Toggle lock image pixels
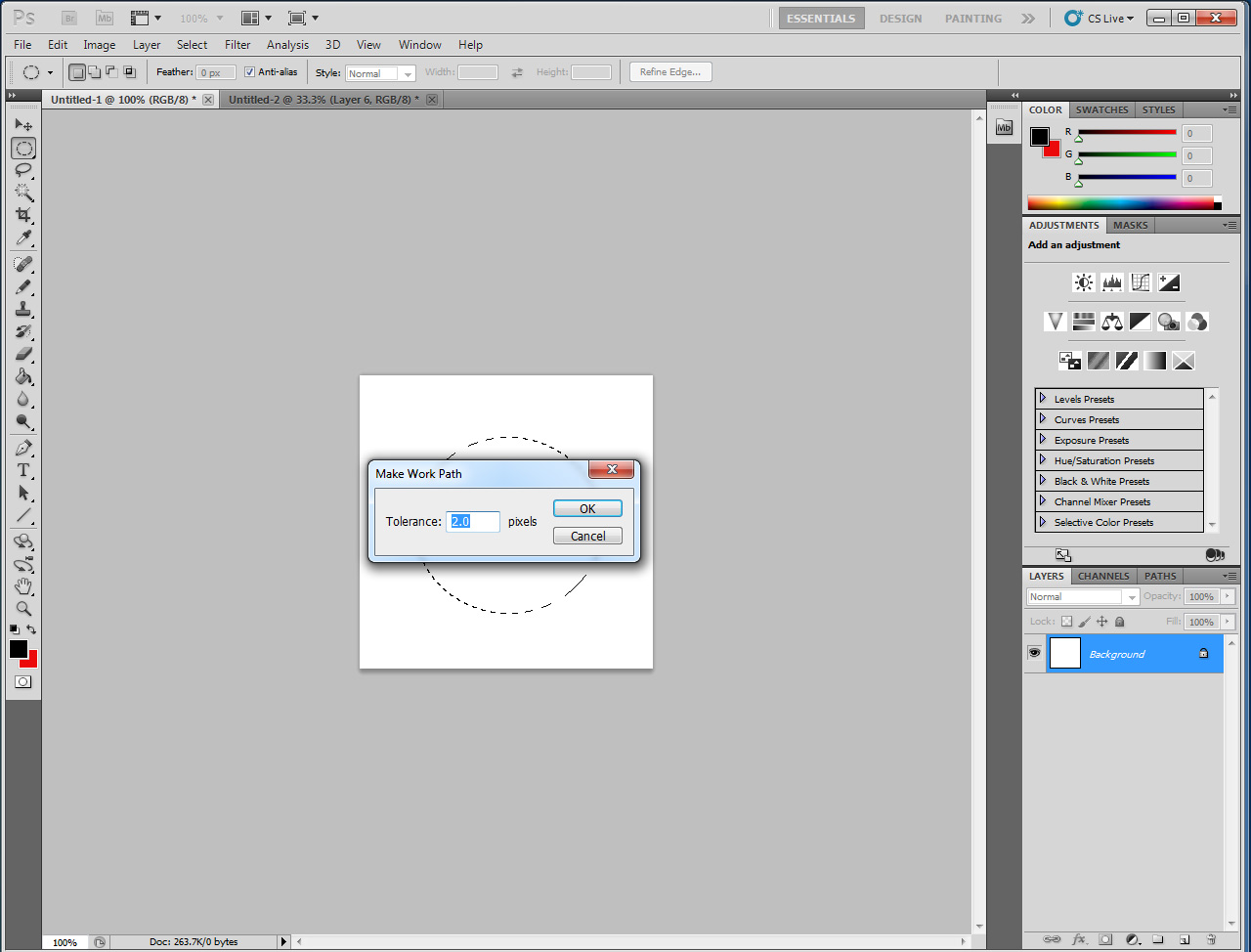This screenshot has width=1251, height=952. (1084, 622)
